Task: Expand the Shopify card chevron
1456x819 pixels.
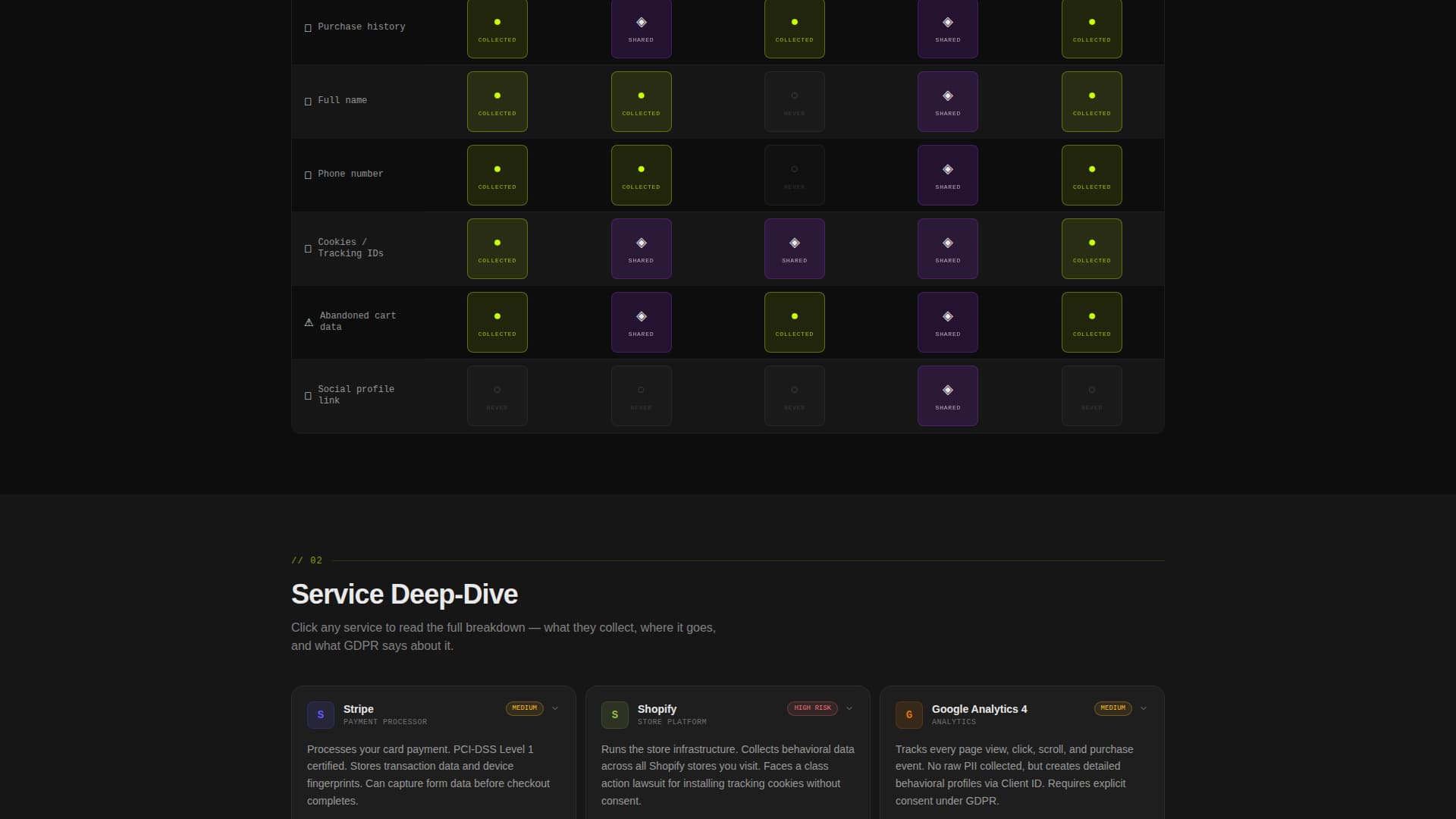Action: coord(849,708)
